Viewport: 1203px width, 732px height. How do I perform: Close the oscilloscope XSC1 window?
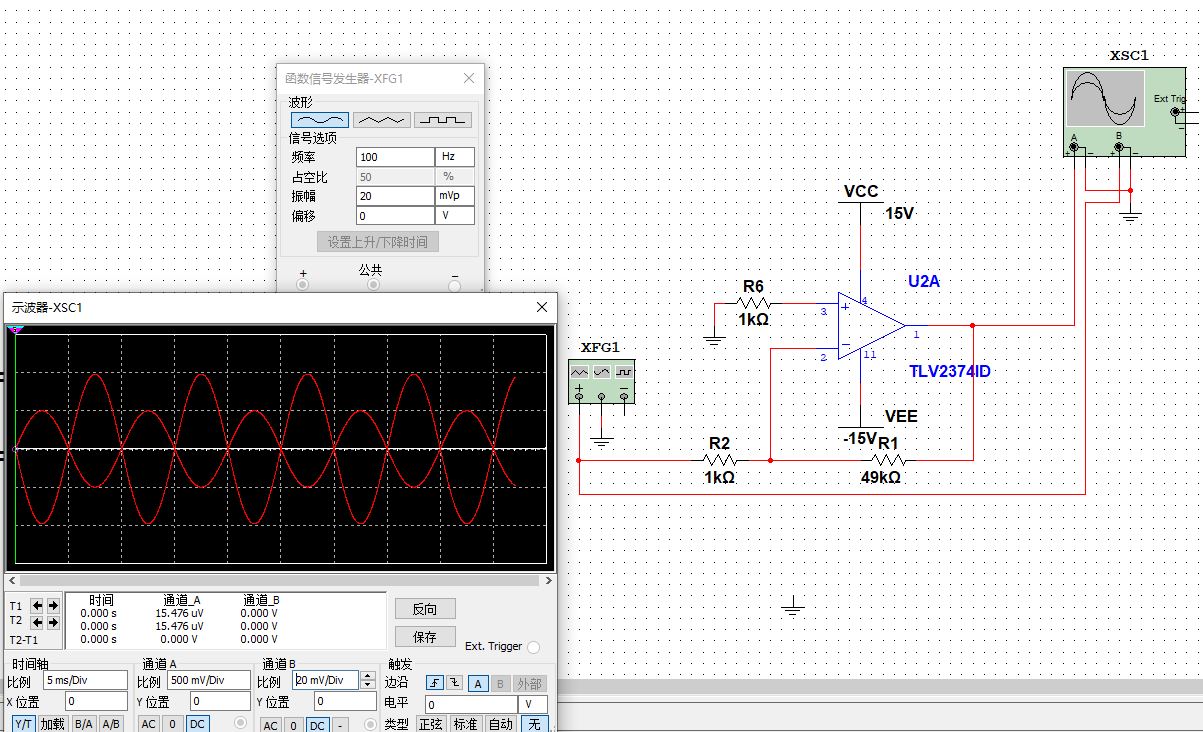click(x=542, y=307)
